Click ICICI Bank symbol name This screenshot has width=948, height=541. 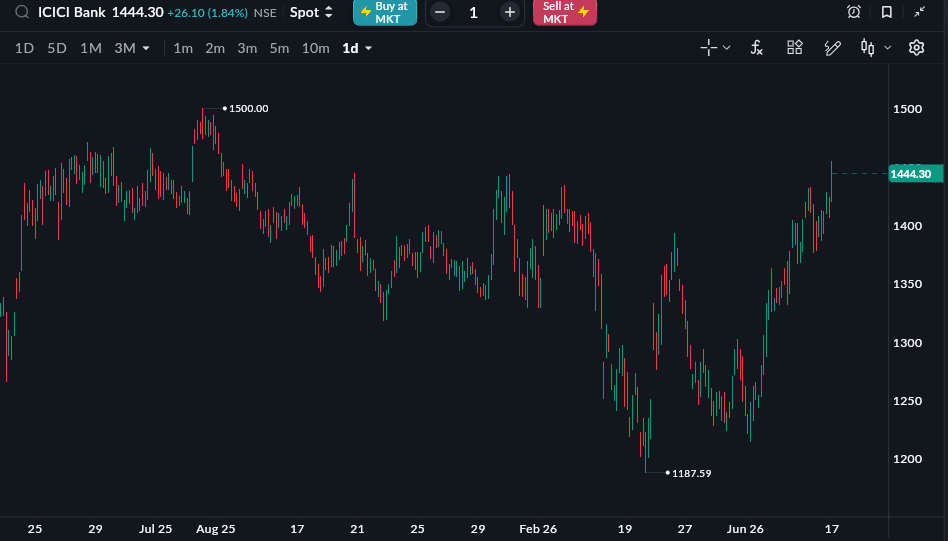pos(71,12)
